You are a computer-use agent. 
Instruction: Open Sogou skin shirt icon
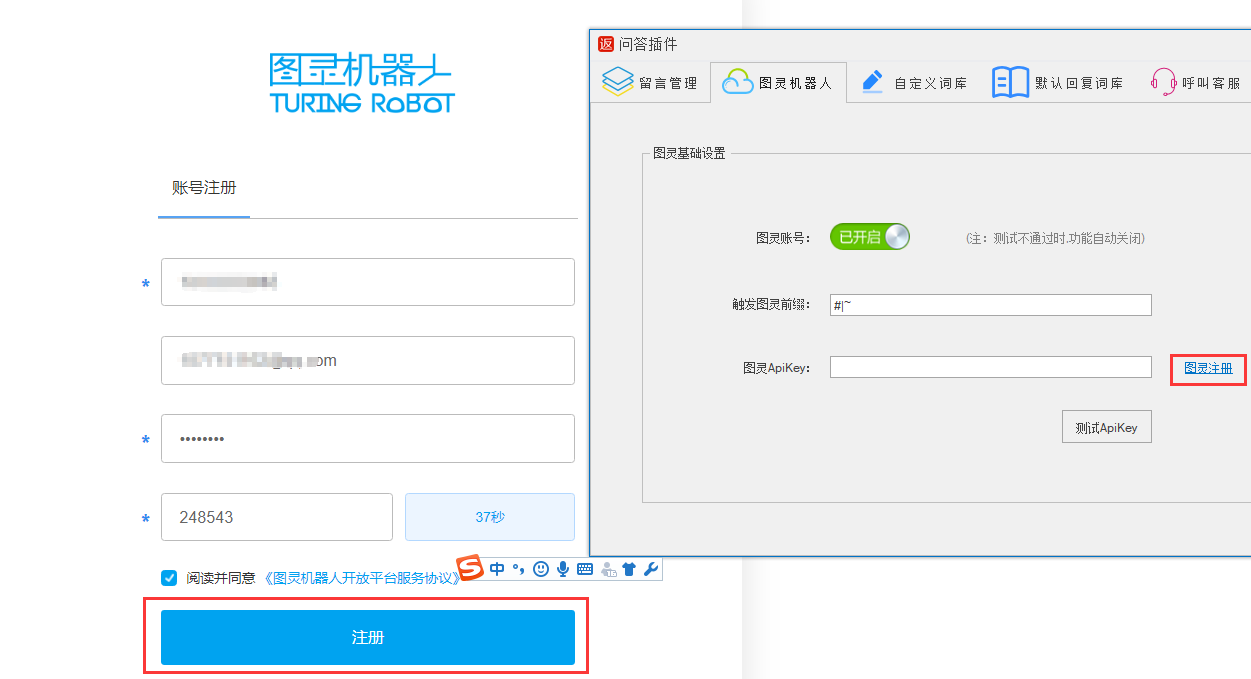point(629,569)
